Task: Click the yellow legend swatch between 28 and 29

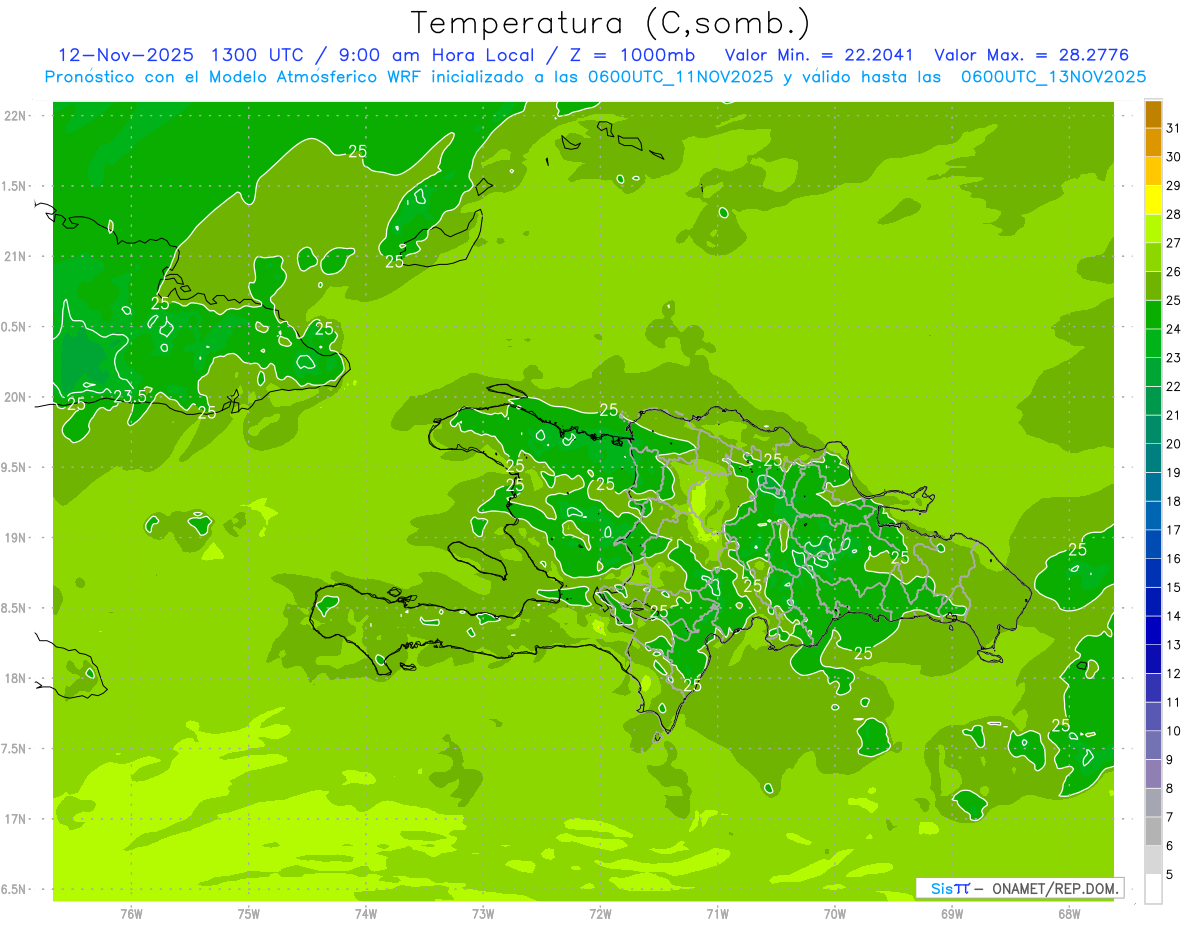Action: (1153, 201)
